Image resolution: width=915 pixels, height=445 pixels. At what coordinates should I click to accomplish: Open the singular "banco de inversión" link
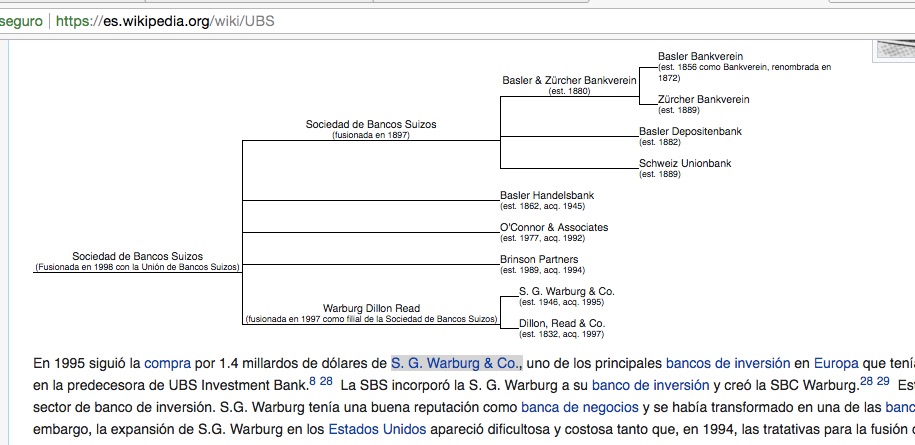pyautogui.click(x=650, y=385)
